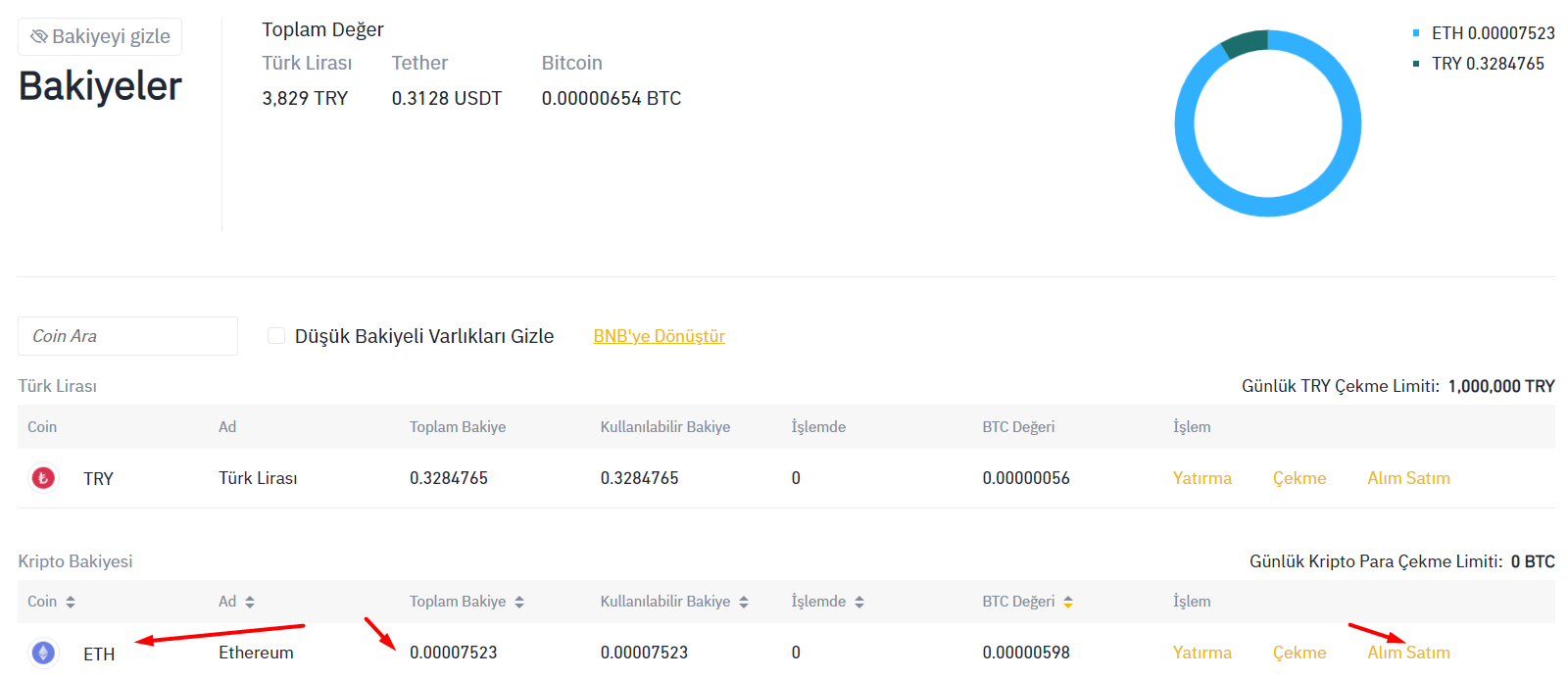Sort crypto table by Coin column

pyautogui.click(x=71, y=602)
